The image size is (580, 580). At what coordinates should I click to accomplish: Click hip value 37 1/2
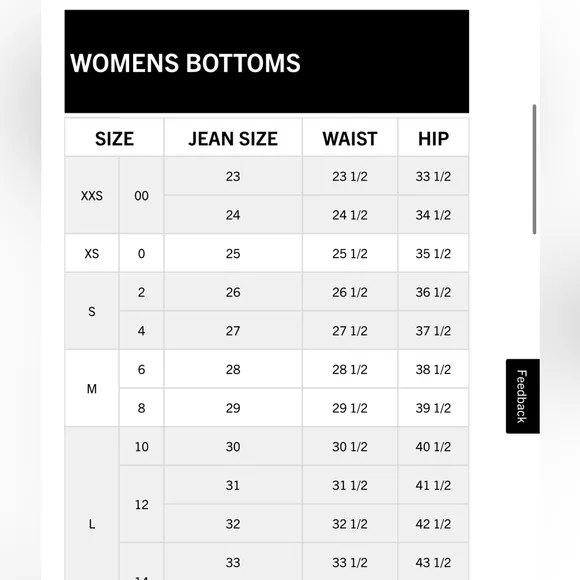point(433,331)
